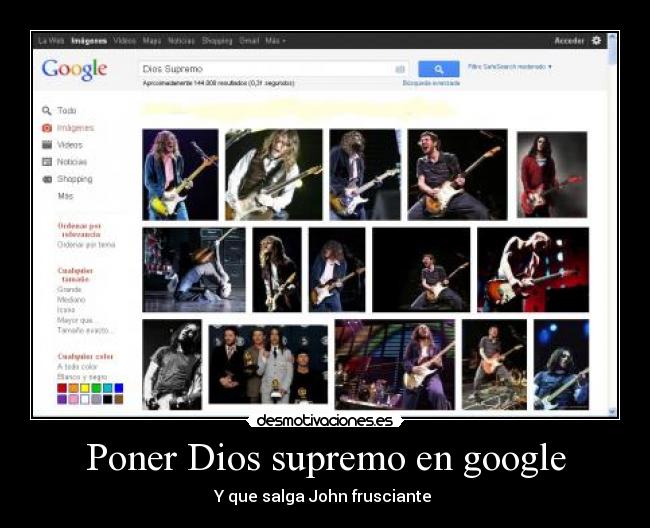Open Gmail from the top navigation bar
The image size is (650, 528).
click(249, 41)
